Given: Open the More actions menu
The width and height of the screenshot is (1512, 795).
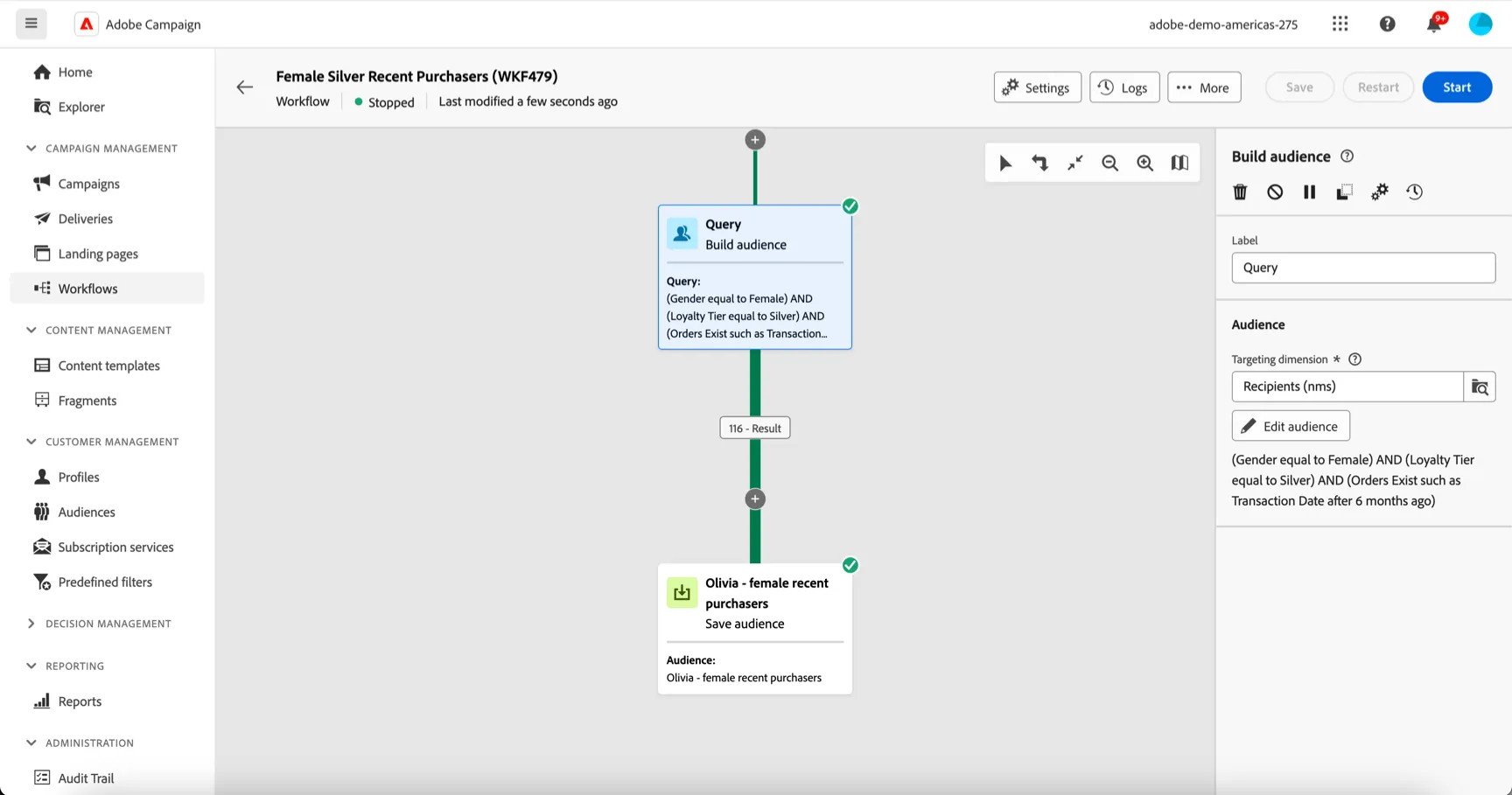Looking at the screenshot, I should pyautogui.click(x=1204, y=87).
